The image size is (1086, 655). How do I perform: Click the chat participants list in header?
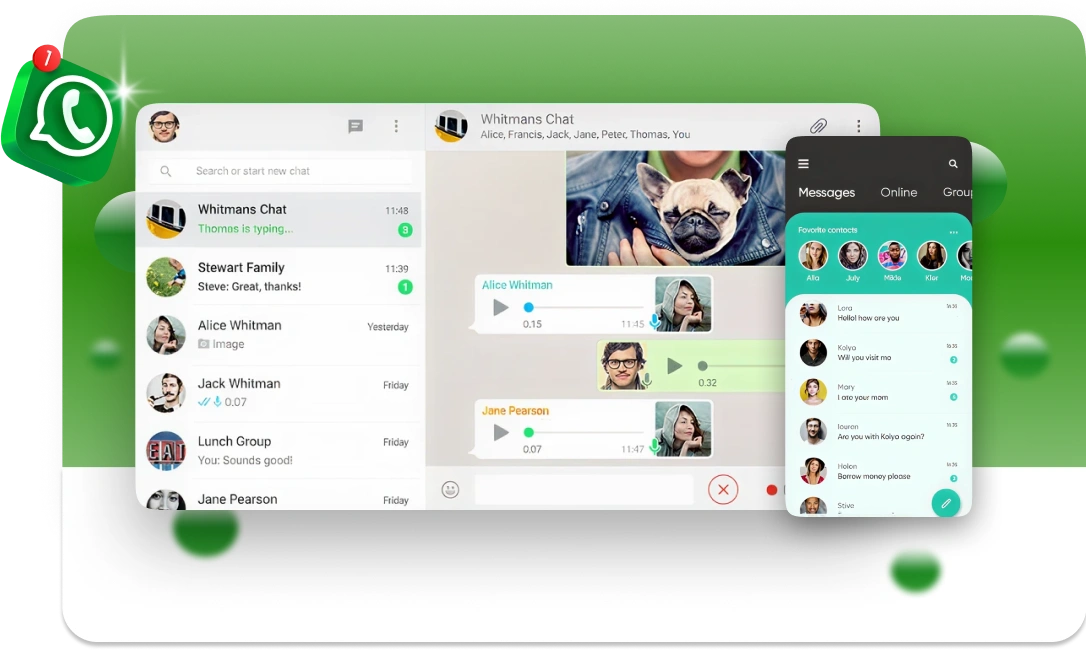[585, 134]
